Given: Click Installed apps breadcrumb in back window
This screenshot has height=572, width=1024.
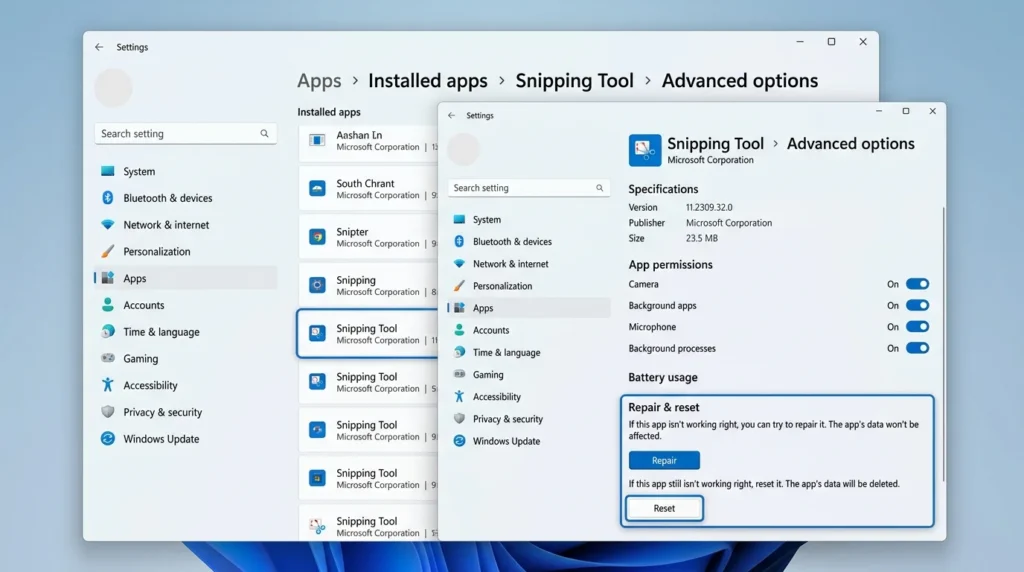Looking at the screenshot, I should [x=428, y=80].
